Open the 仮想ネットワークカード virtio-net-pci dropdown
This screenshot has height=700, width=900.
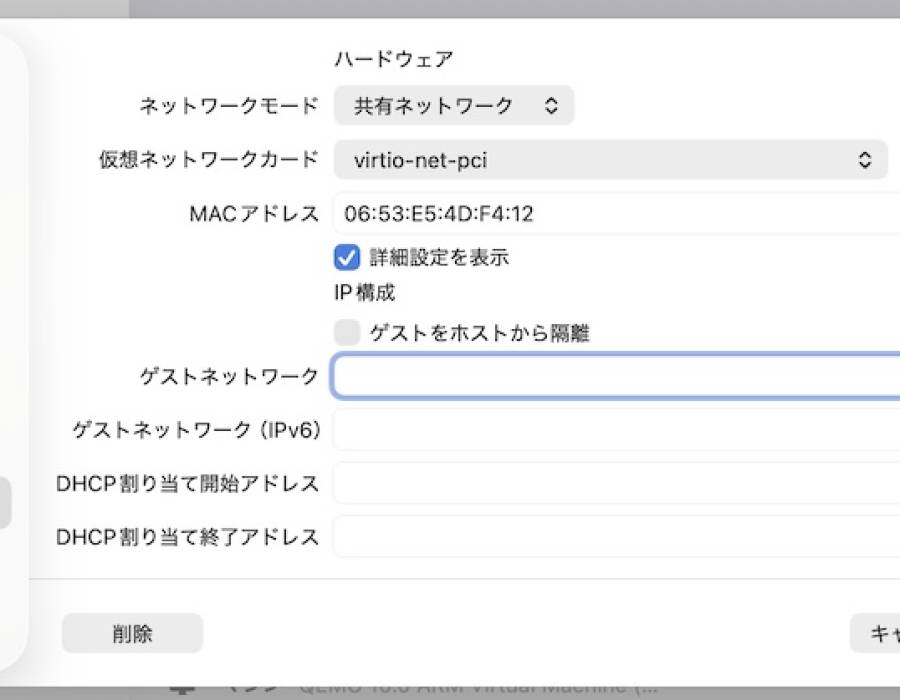(x=611, y=160)
